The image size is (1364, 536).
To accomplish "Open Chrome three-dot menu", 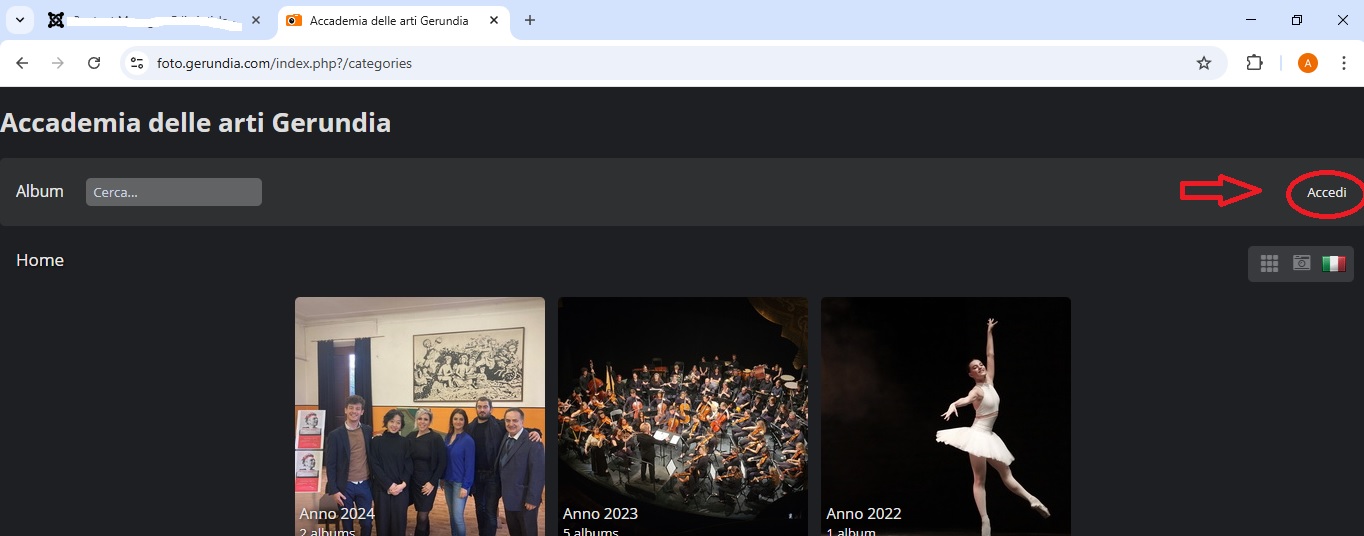I will click(1344, 63).
